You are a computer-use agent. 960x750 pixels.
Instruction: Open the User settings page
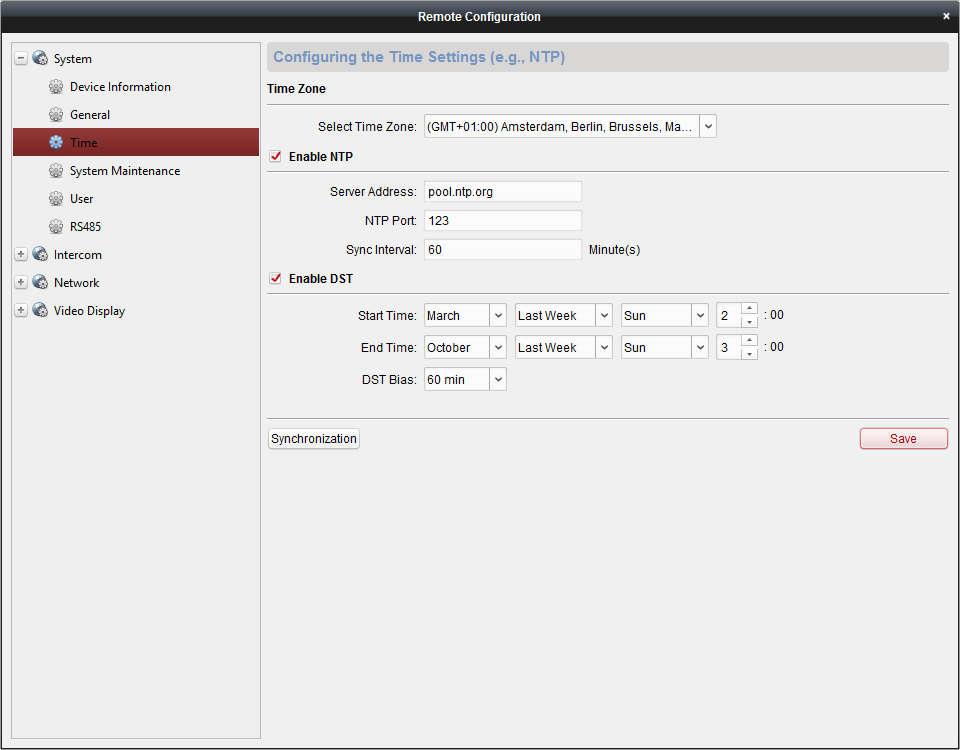tap(81, 198)
